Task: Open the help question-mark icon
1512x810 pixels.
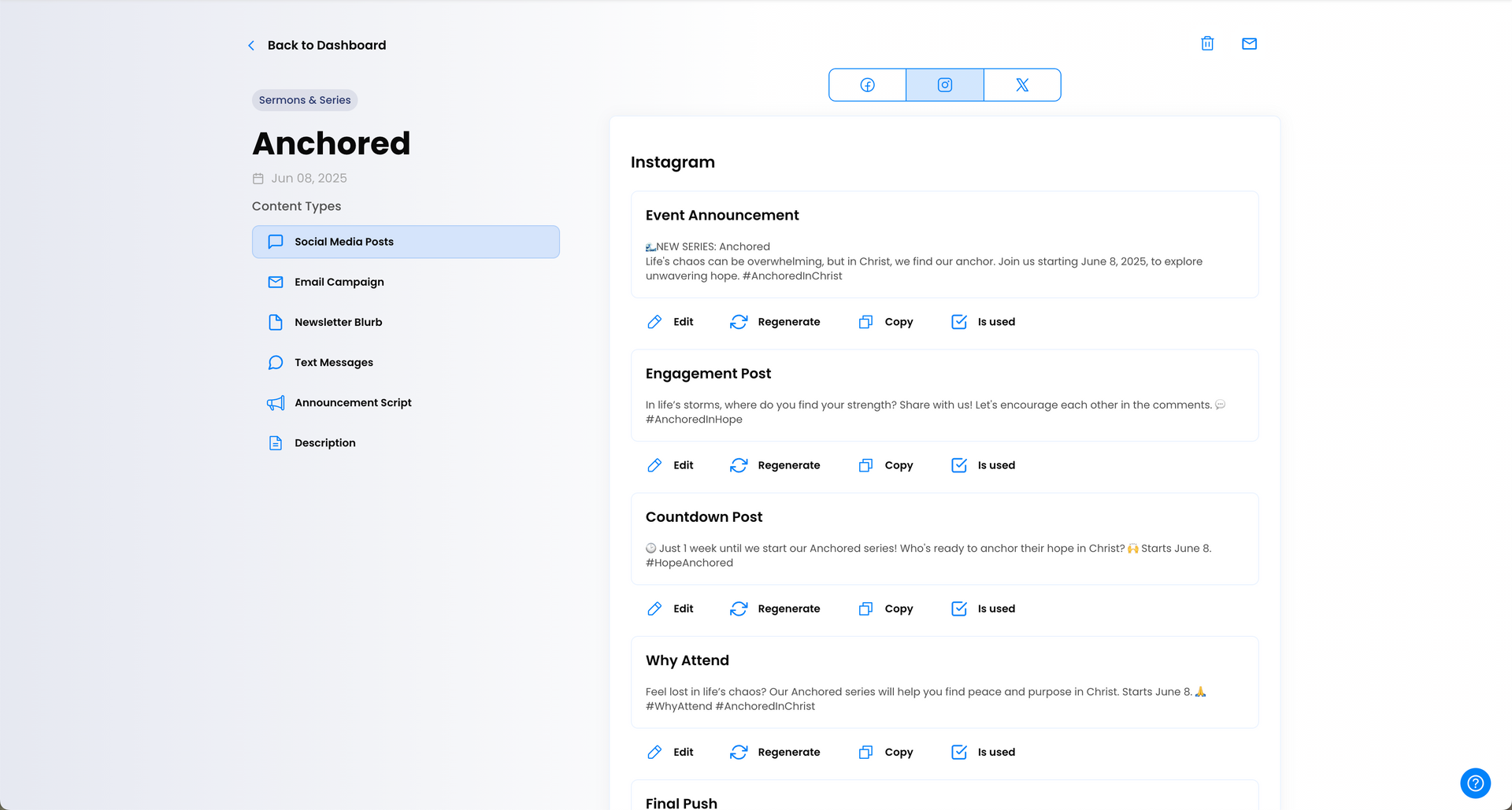Action: pyautogui.click(x=1475, y=783)
